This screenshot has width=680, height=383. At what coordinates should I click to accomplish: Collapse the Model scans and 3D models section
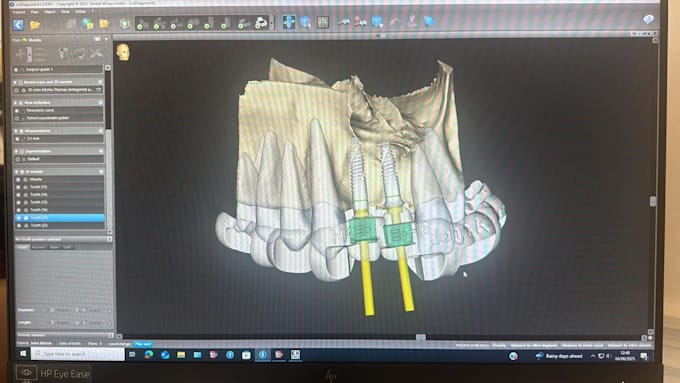16,82
